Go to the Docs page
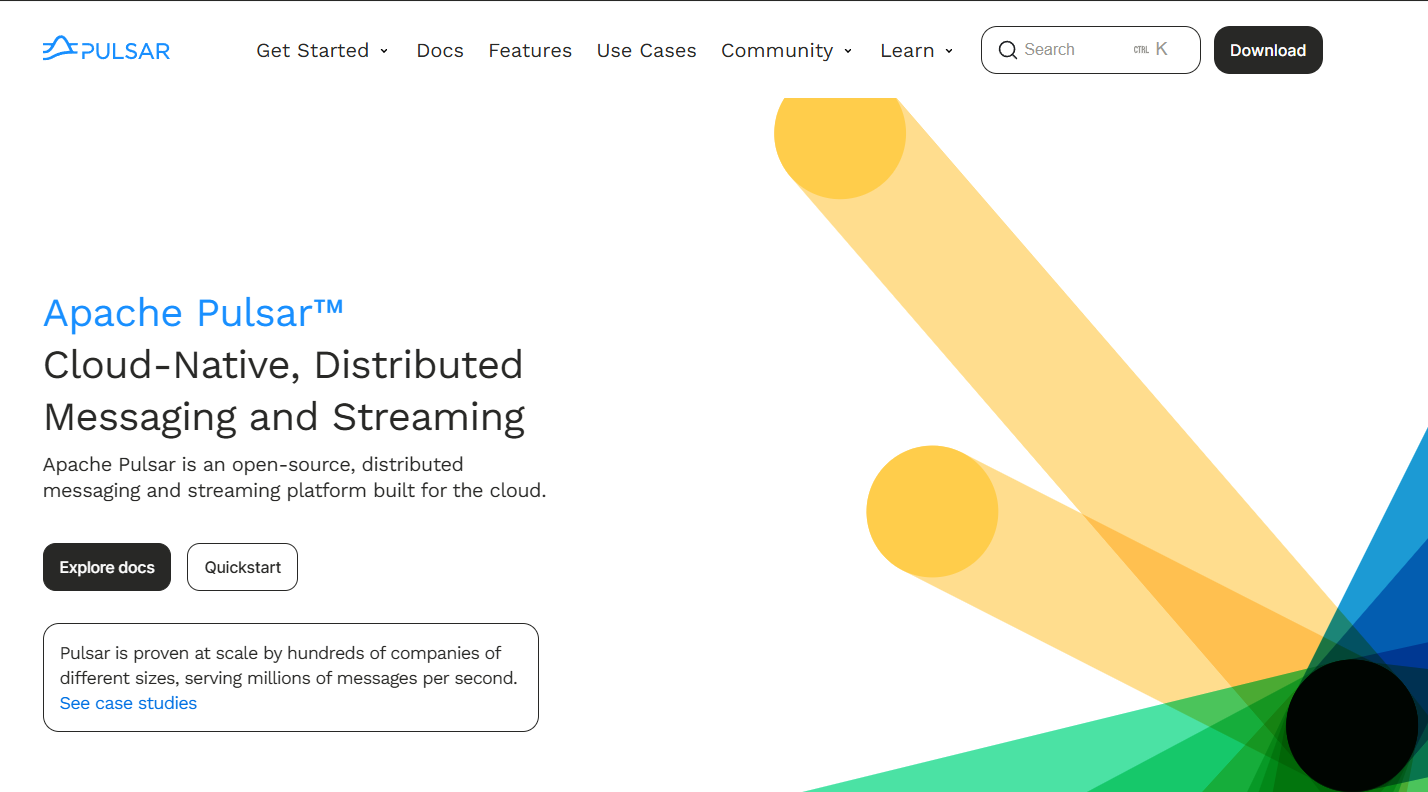The width and height of the screenshot is (1428, 792). click(x=440, y=50)
